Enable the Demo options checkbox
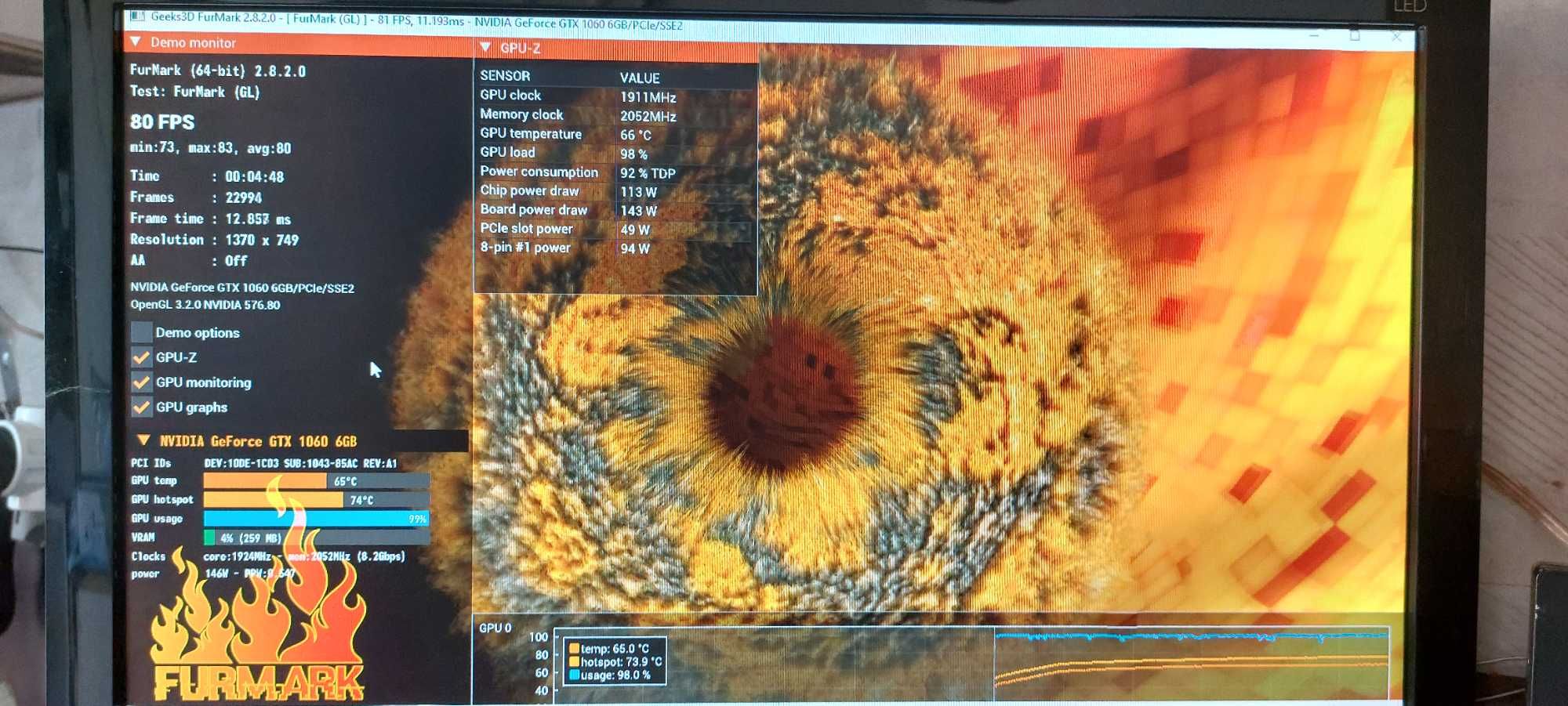This screenshot has height=706, width=1568. [x=142, y=332]
